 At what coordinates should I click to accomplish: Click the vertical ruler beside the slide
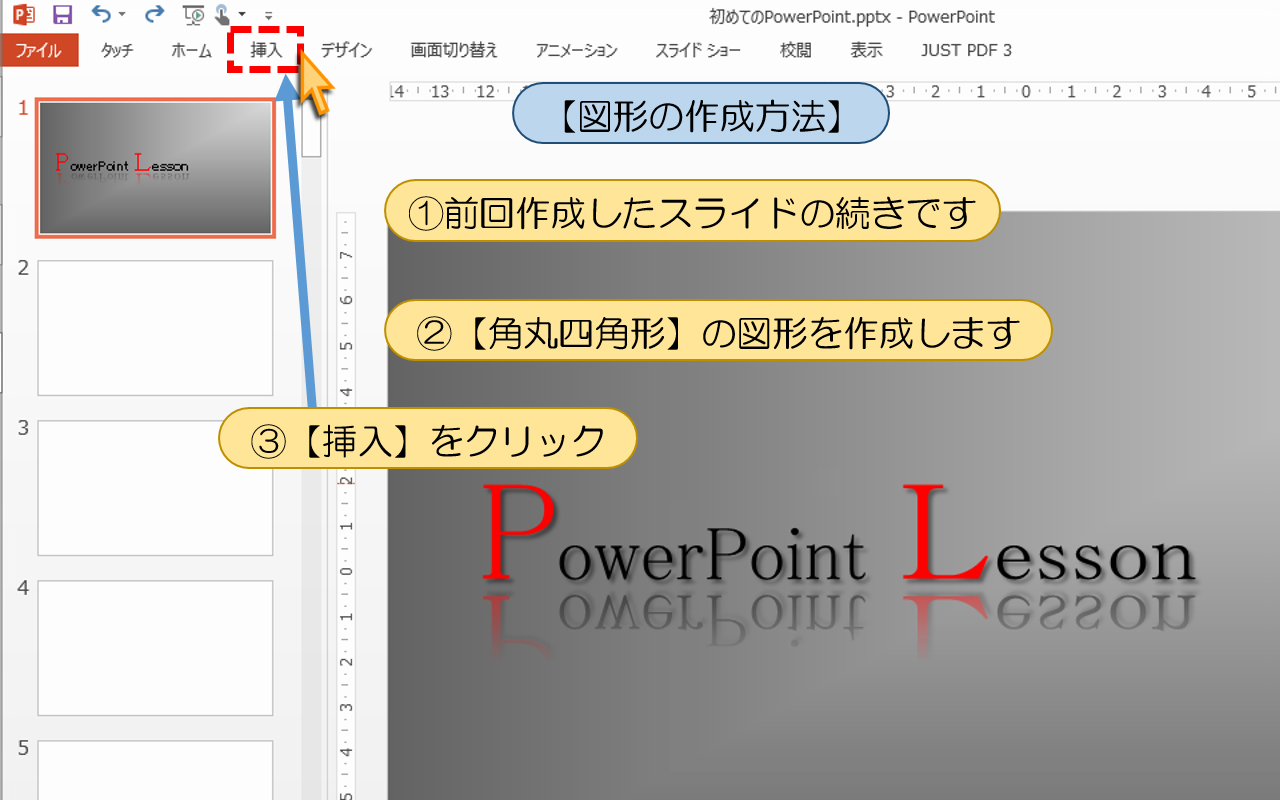click(346, 505)
